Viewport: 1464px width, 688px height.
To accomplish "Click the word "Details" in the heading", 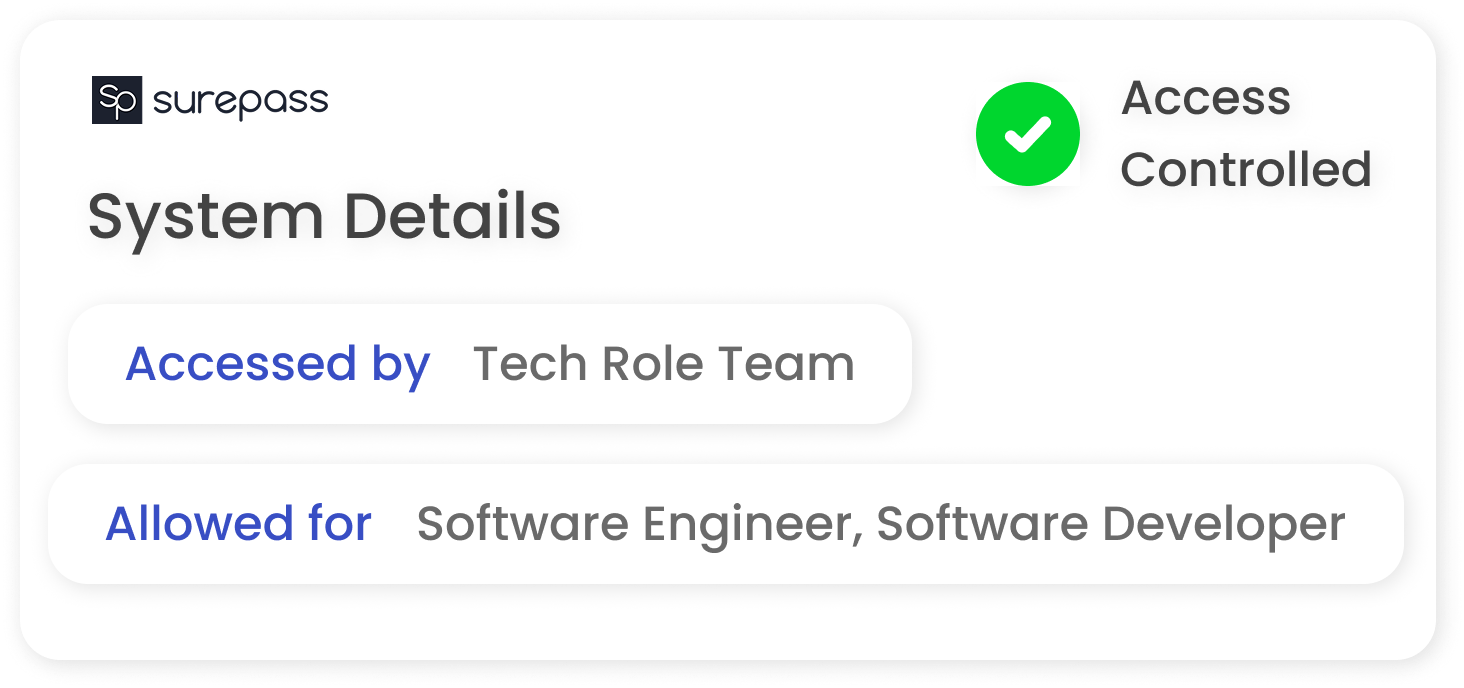I will click(452, 216).
